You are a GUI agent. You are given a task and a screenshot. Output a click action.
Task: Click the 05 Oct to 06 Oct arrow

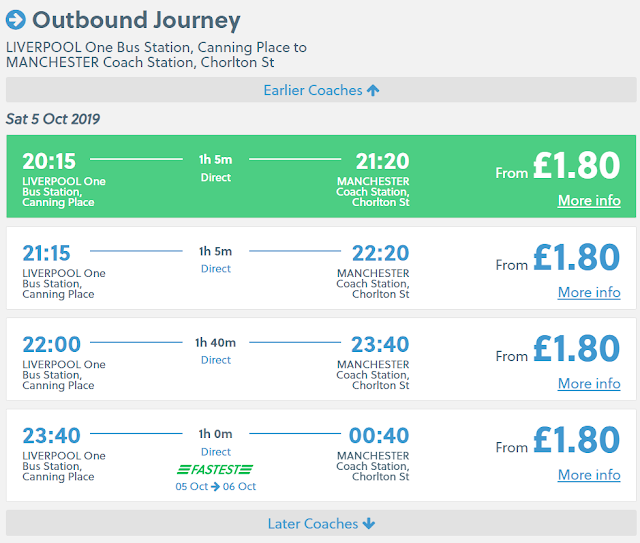(216, 486)
